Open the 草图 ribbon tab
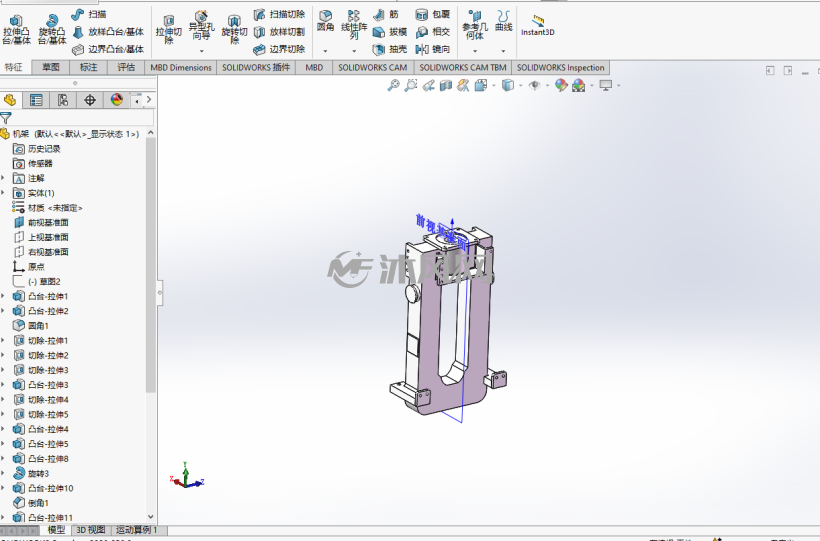The height and width of the screenshot is (541, 820). (x=51, y=67)
